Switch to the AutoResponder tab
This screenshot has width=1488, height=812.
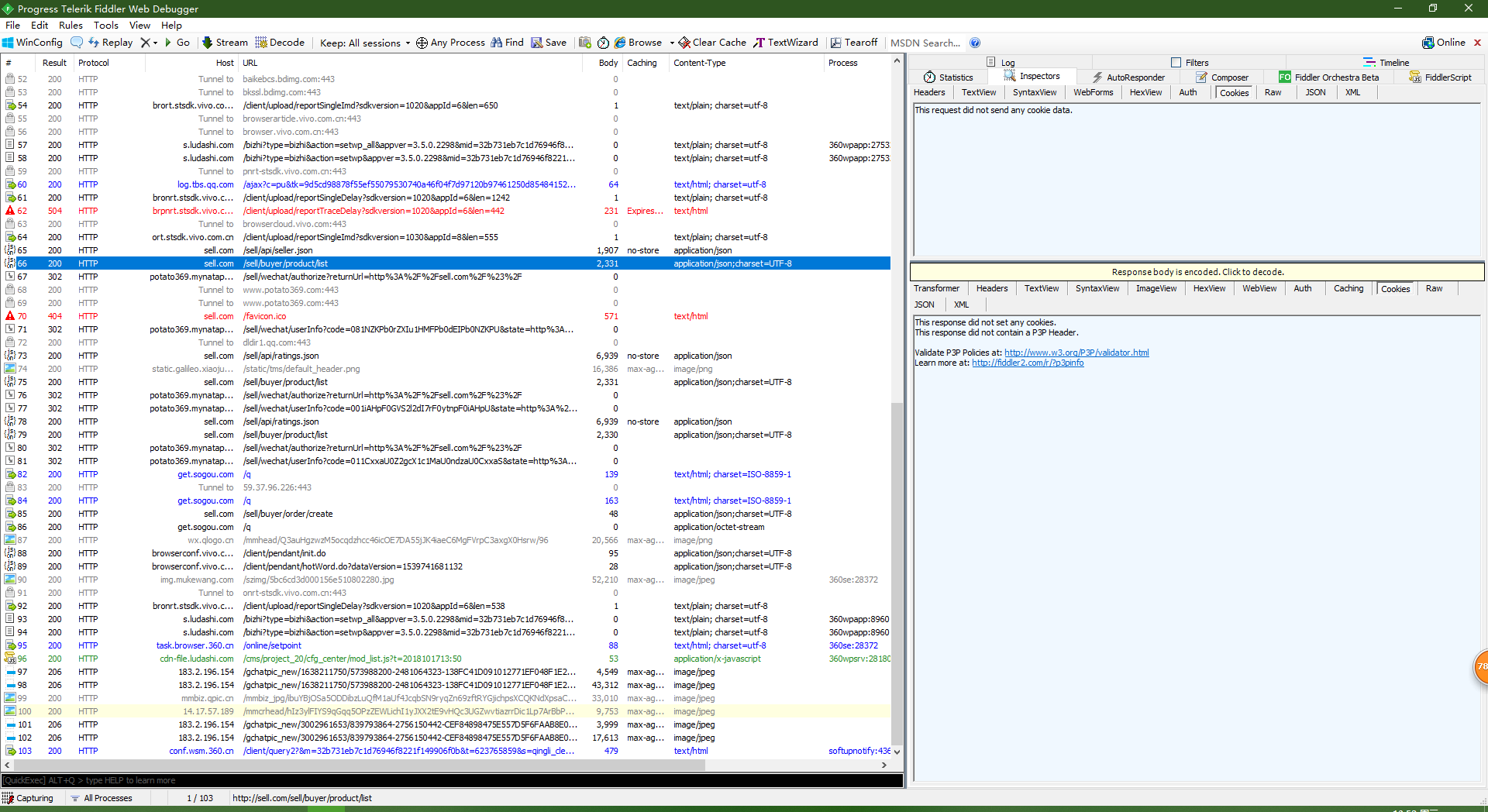(x=1128, y=77)
